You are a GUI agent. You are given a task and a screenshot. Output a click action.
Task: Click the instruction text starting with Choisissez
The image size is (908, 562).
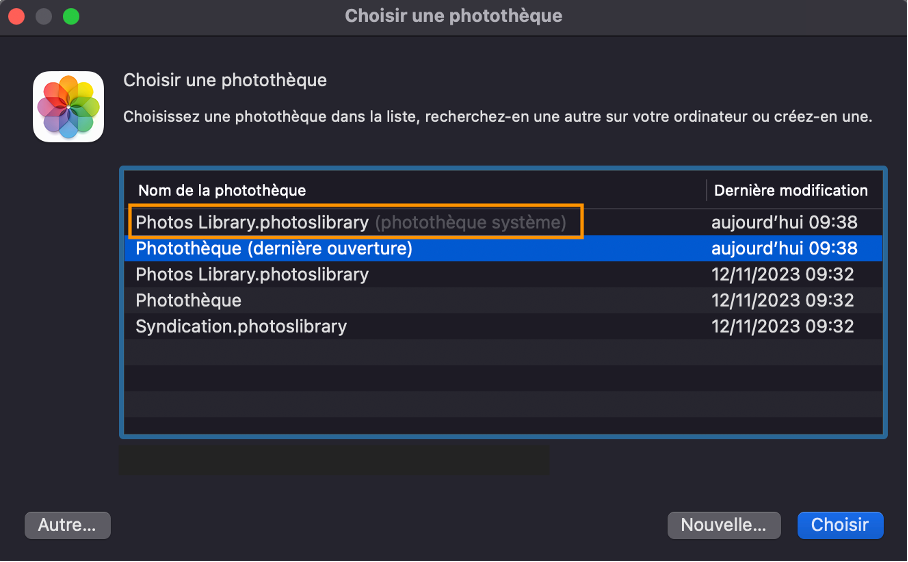tap(497, 117)
